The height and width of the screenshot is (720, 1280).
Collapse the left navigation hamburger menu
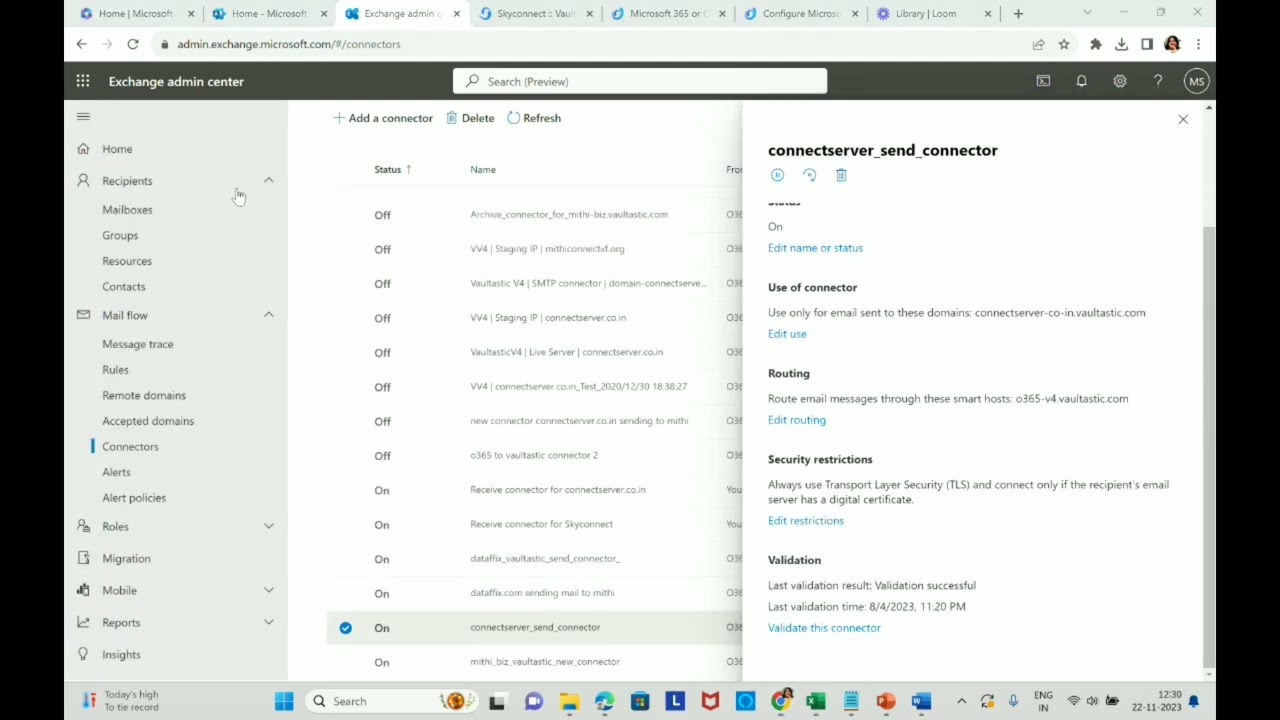[83, 117]
